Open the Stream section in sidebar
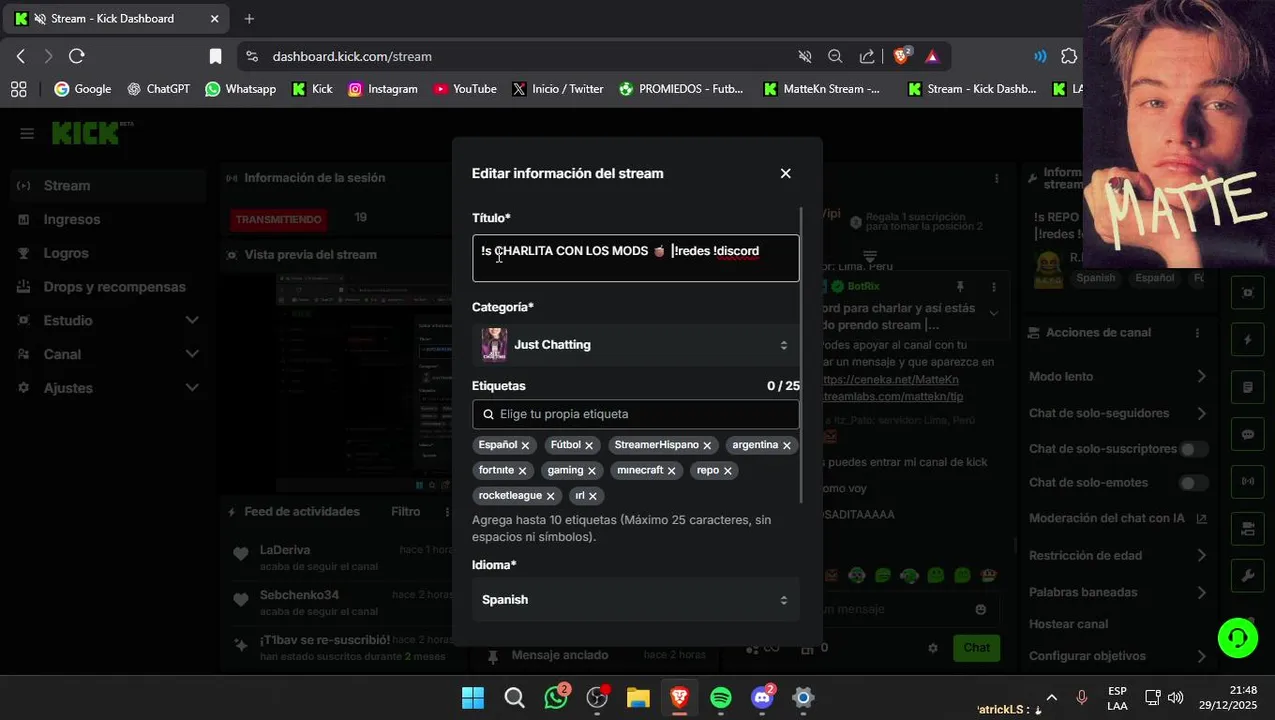Image resolution: width=1275 pixels, height=720 pixels. pos(108,186)
